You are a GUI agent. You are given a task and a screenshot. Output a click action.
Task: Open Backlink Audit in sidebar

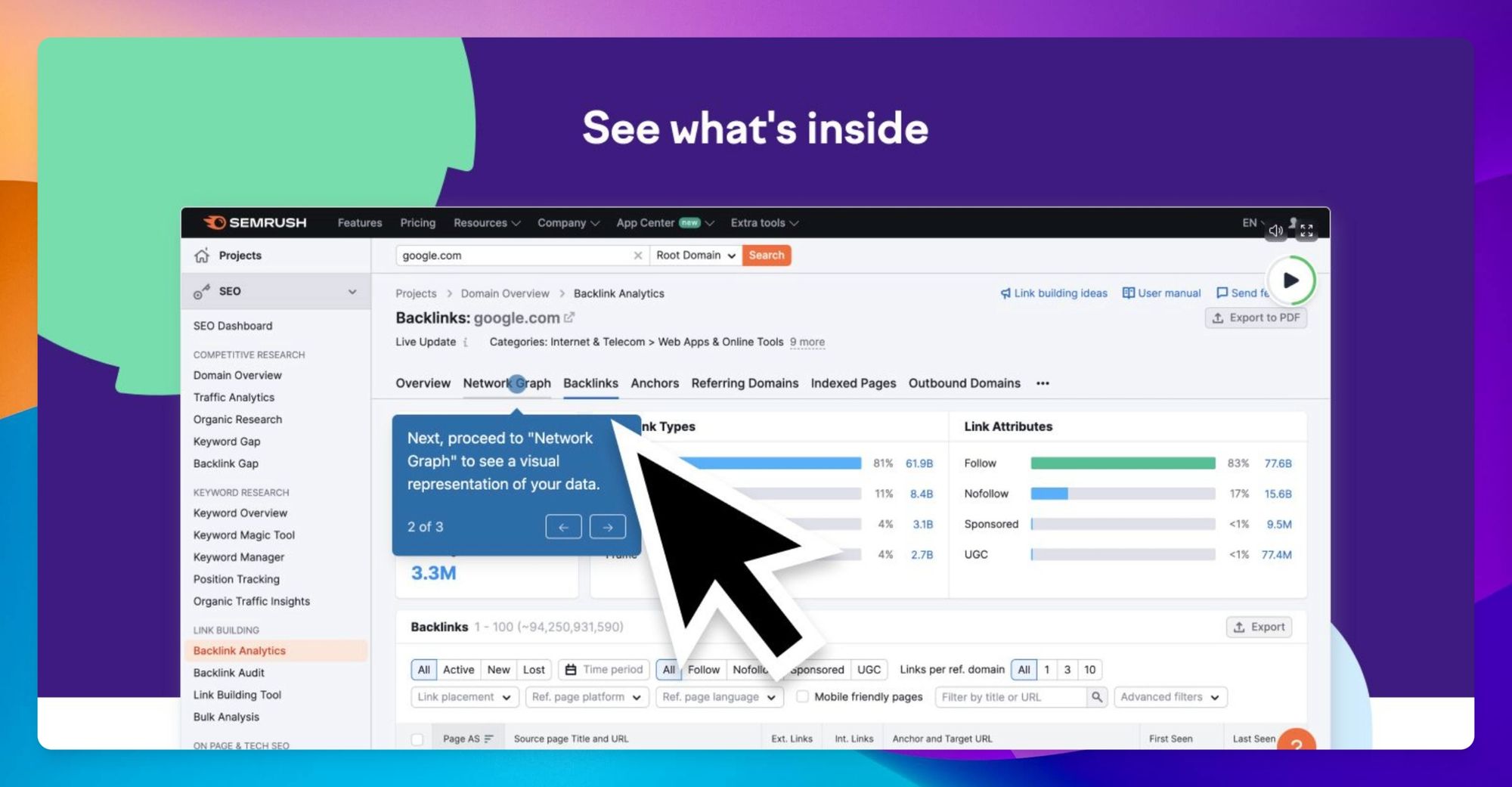coord(228,673)
